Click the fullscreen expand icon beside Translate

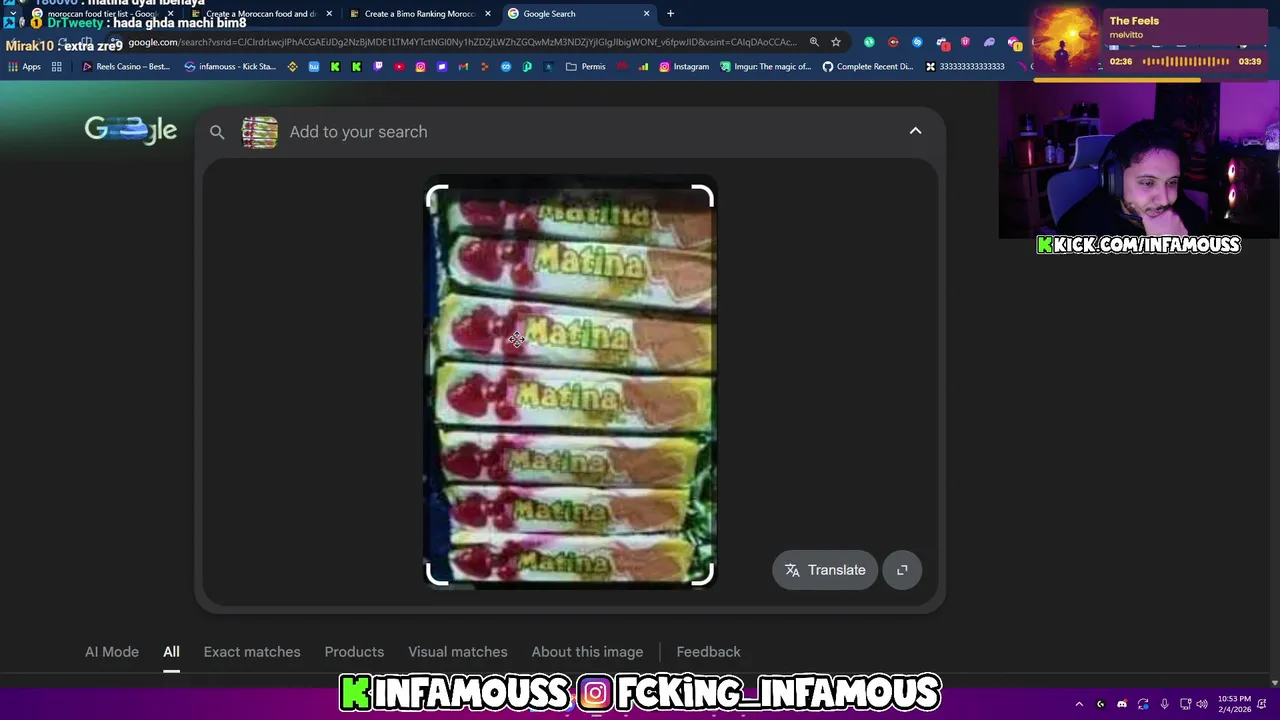(x=902, y=570)
